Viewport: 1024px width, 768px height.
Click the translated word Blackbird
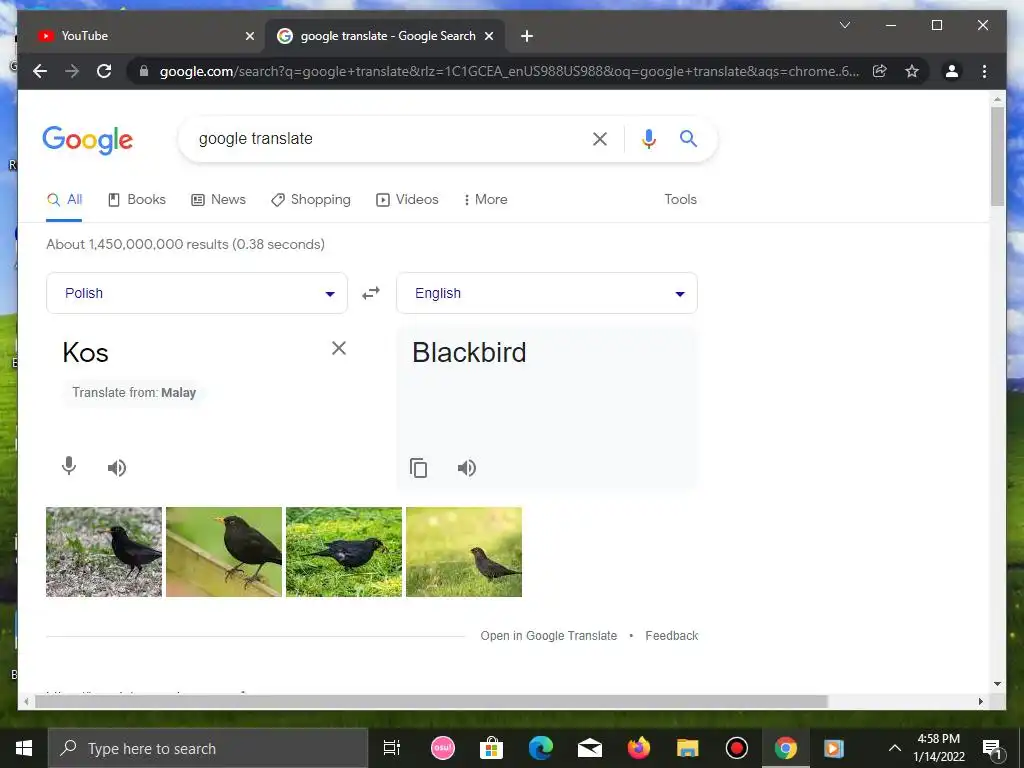click(469, 353)
